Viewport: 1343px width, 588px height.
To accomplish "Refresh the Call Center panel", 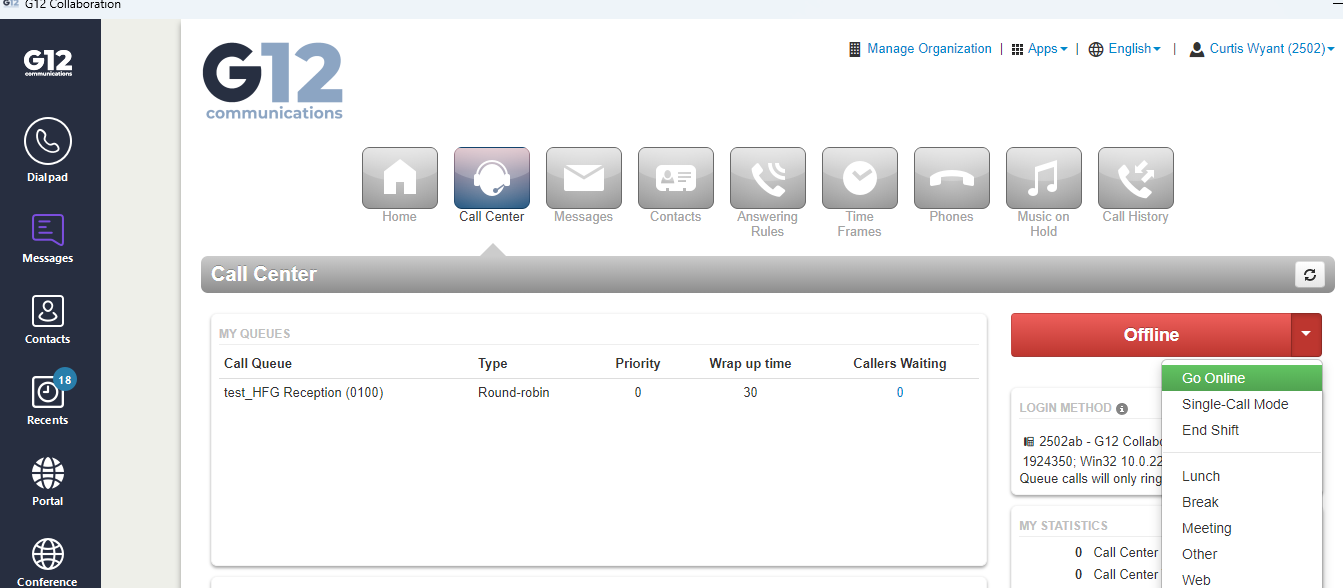I will click(1309, 275).
